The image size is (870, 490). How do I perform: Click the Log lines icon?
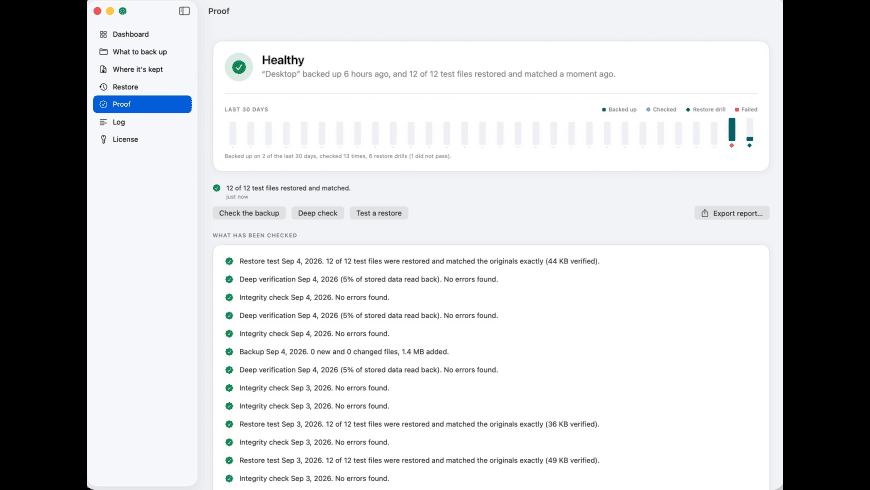coord(103,122)
